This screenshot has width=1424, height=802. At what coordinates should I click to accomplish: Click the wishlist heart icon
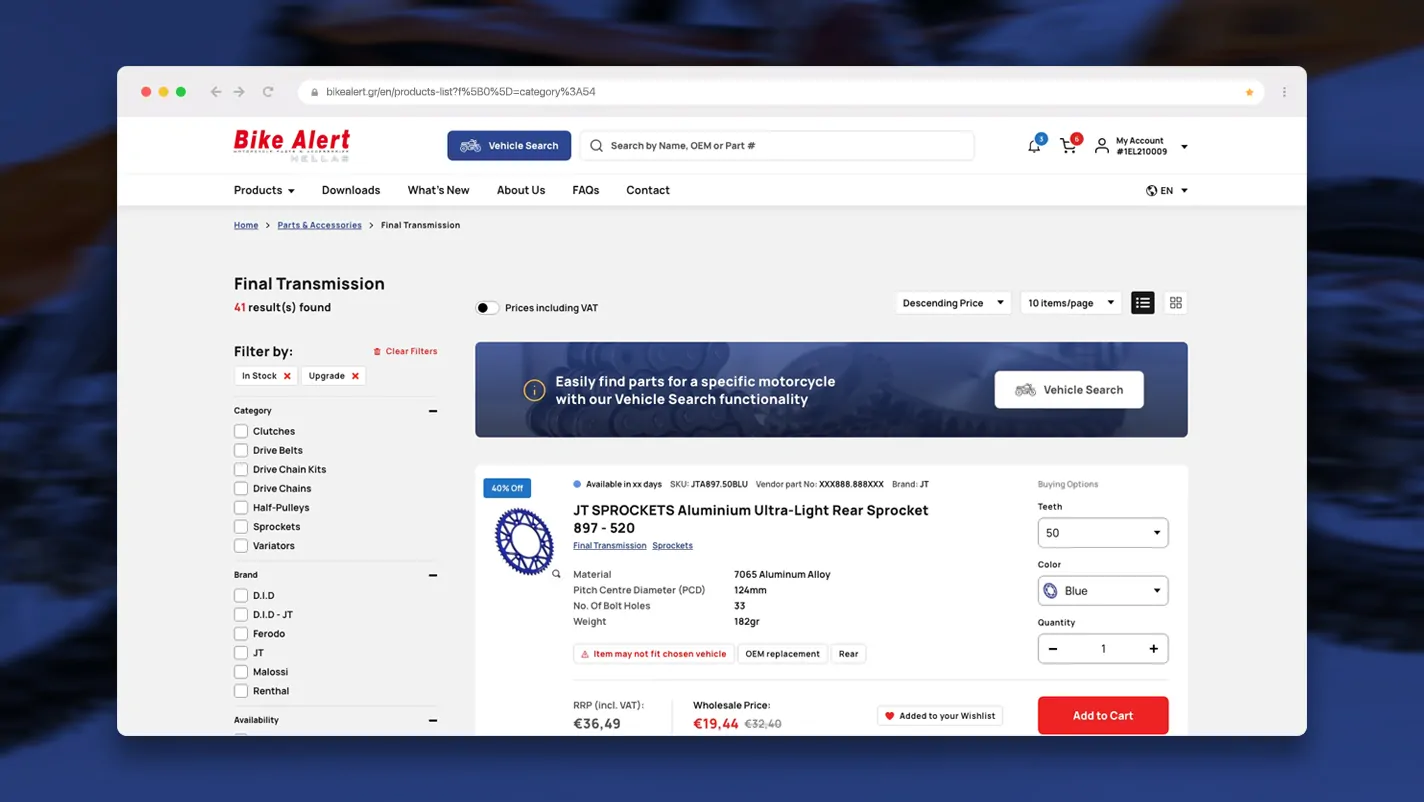pyautogui.click(x=890, y=716)
